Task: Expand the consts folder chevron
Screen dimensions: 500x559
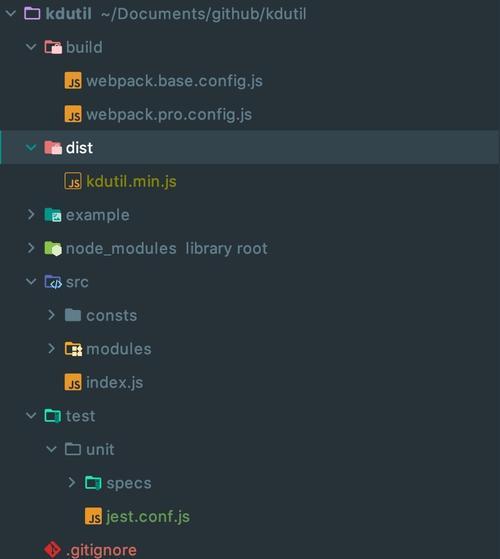Action: click(51, 315)
